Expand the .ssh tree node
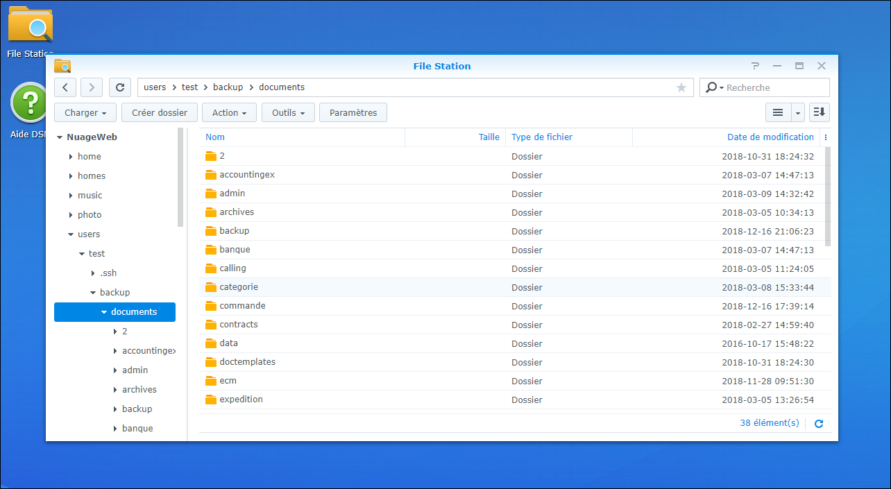Viewport: 891px width, 489px height. (93, 273)
